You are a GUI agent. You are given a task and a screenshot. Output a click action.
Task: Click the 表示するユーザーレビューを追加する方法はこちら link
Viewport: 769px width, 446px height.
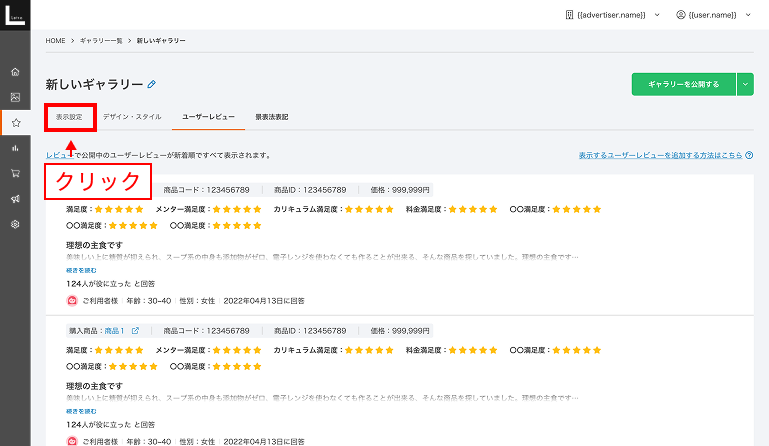660,156
